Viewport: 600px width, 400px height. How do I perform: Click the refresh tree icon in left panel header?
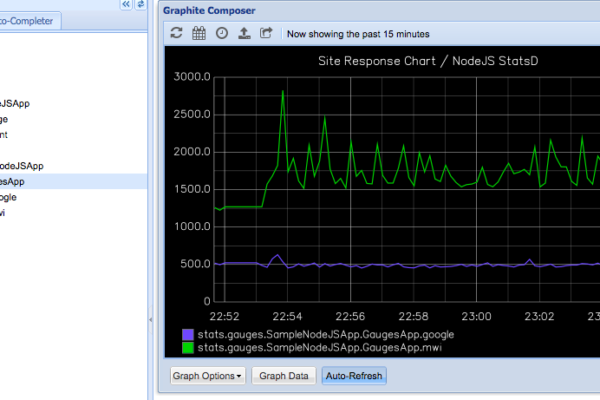coord(141,5)
